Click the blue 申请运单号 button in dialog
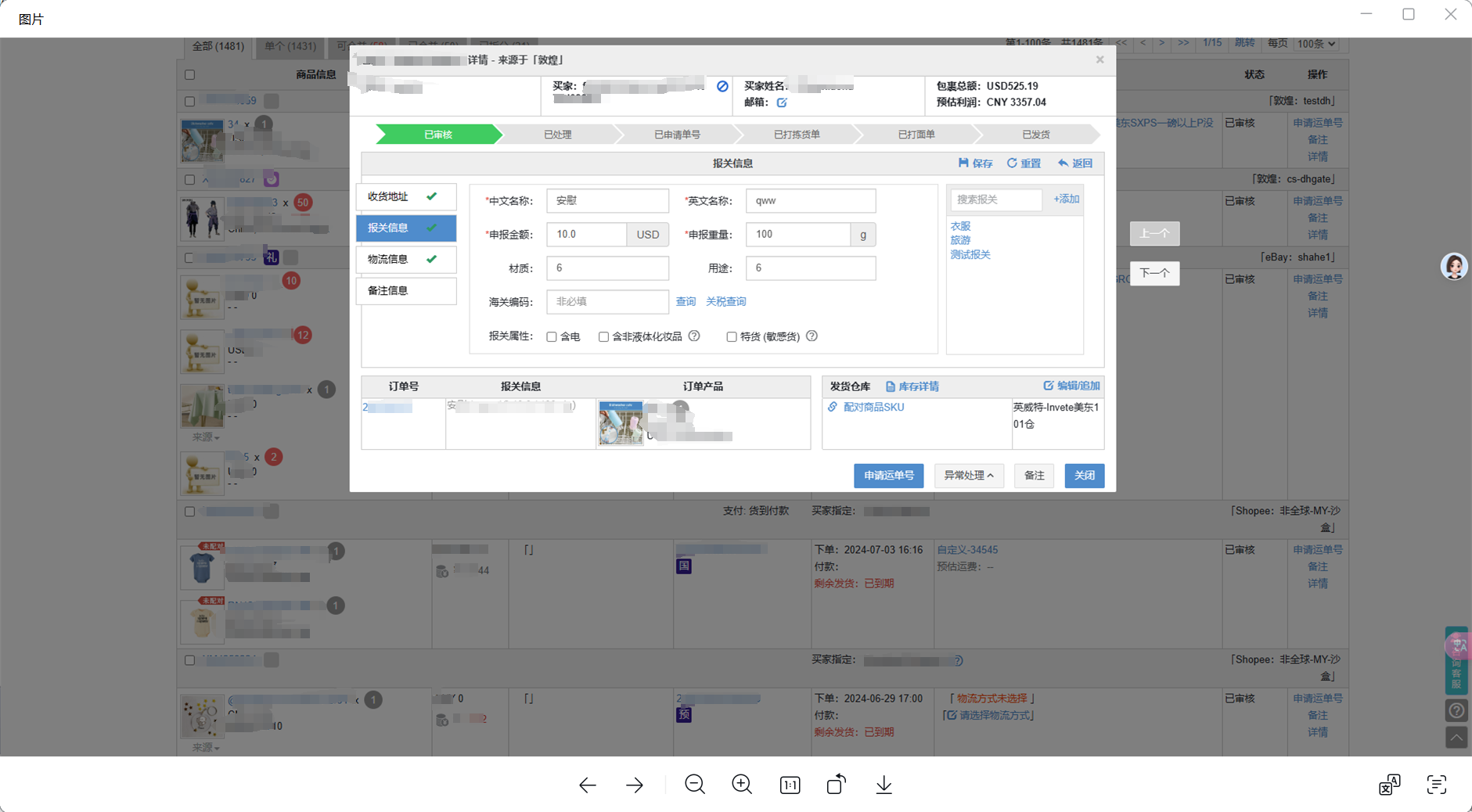 point(889,476)
